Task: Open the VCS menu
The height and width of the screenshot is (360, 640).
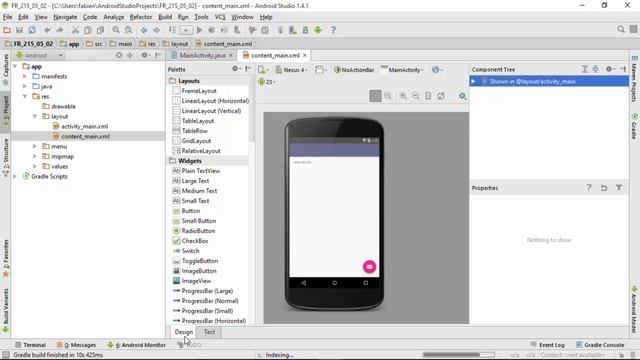Action: (x=220, y=17)
